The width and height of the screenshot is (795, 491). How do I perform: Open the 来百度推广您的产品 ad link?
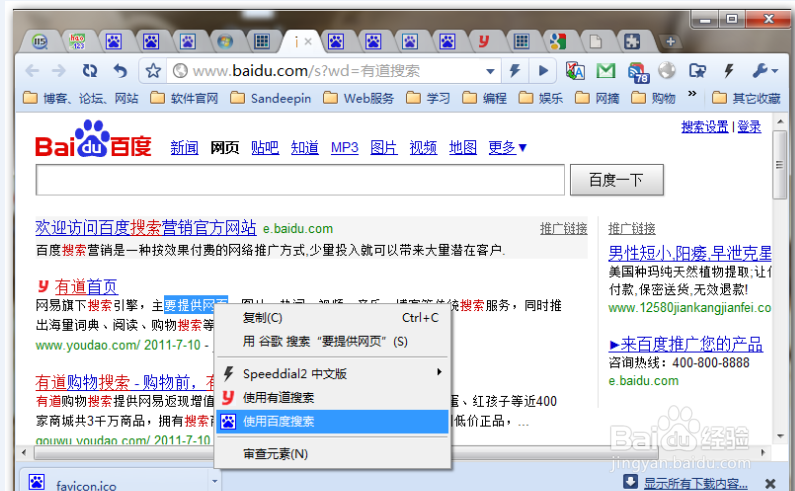click(x=685, y=344)
